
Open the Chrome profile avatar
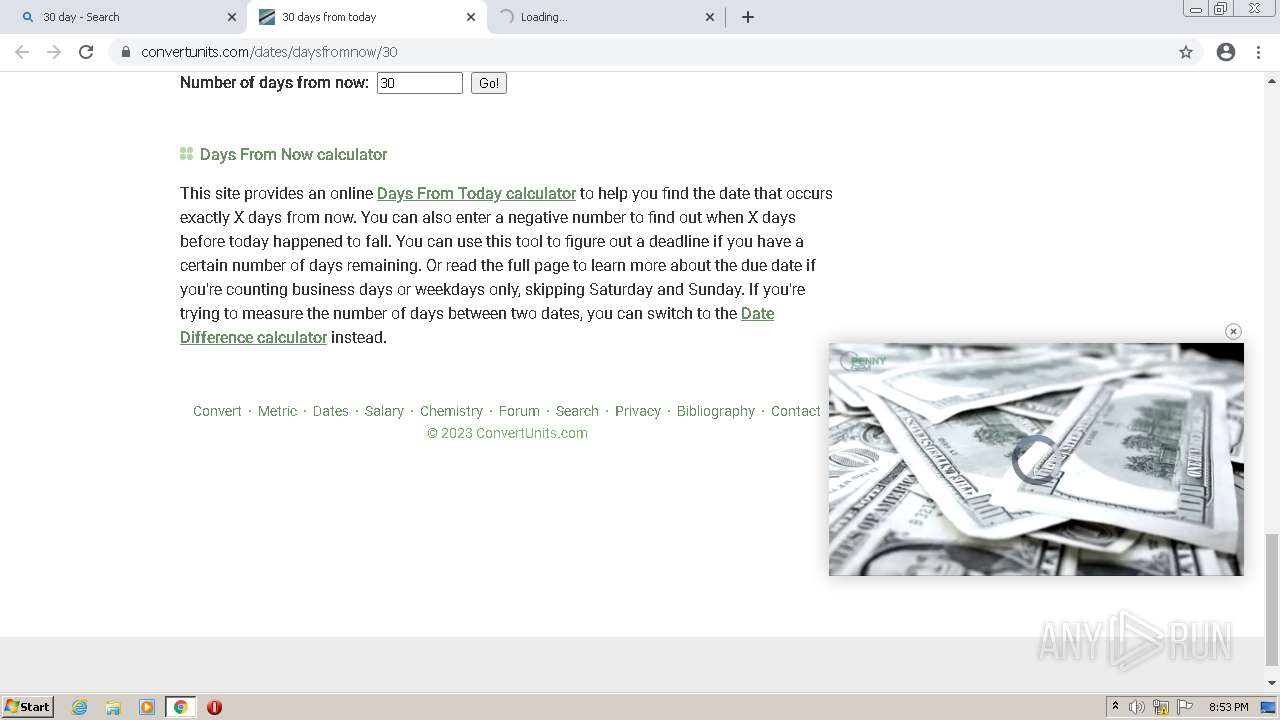1226,52
